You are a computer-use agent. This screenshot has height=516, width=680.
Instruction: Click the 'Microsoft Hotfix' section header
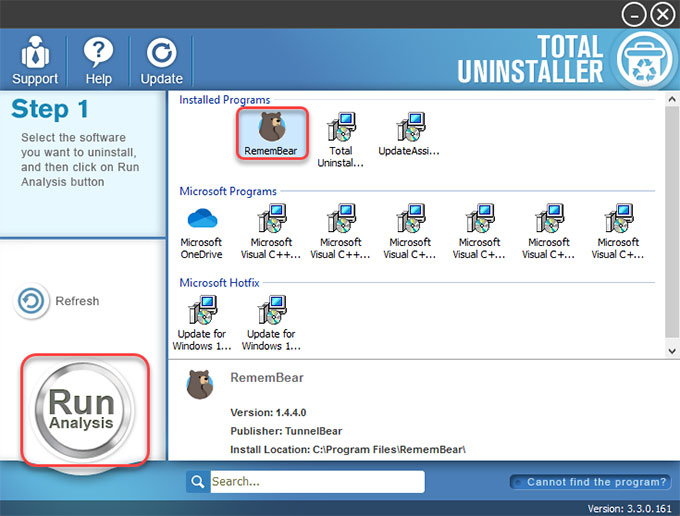coord(219,283)
